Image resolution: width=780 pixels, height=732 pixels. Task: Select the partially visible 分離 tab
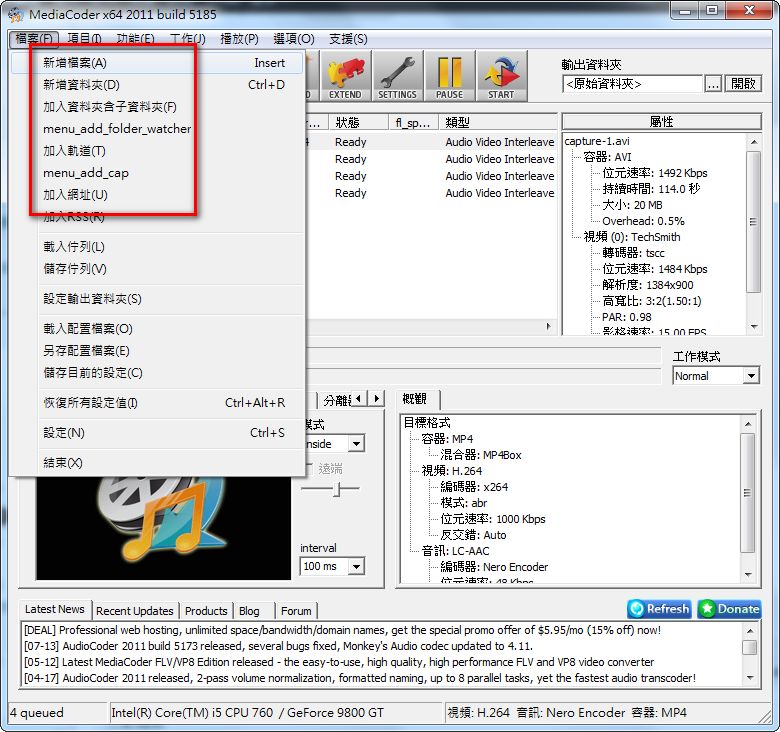[x=336, y=400]
